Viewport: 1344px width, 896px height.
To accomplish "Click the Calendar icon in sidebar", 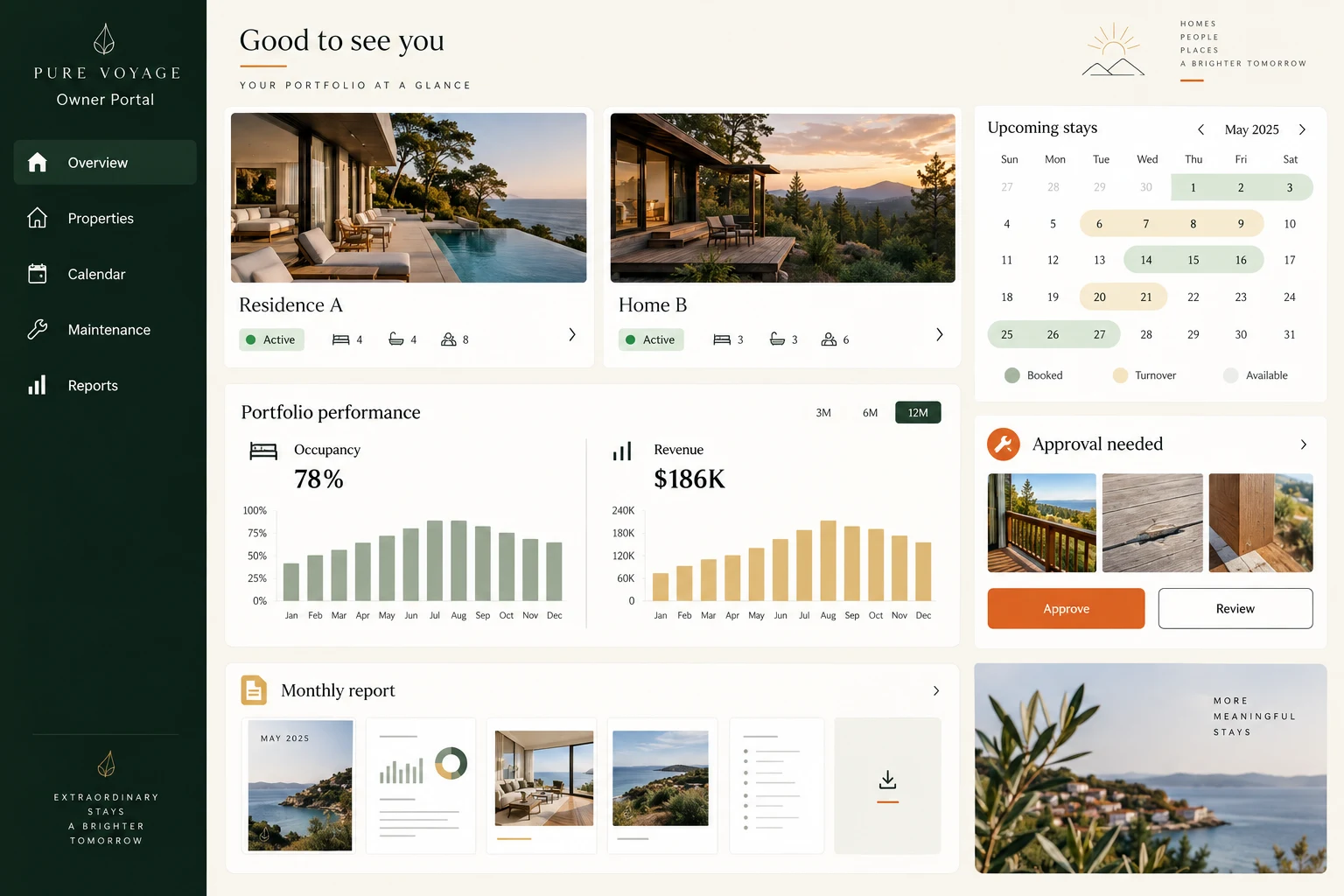I will pos(37,274).
